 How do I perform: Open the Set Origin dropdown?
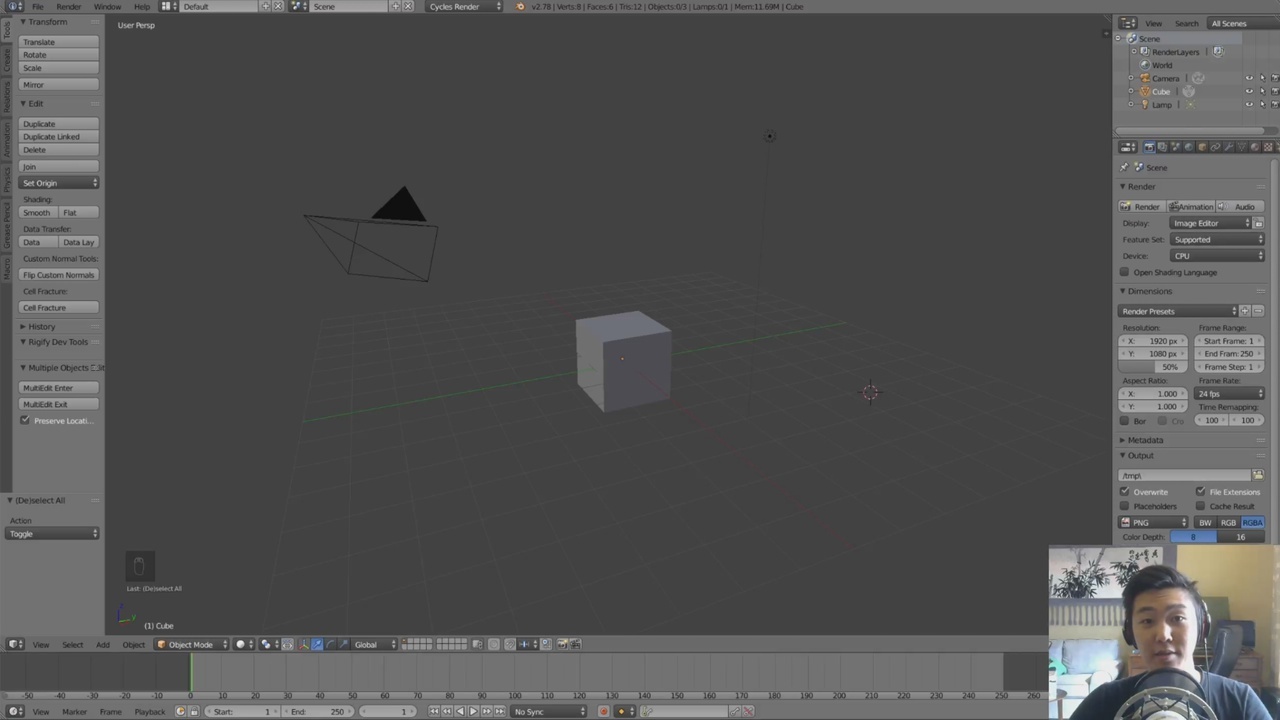point(57,183)
